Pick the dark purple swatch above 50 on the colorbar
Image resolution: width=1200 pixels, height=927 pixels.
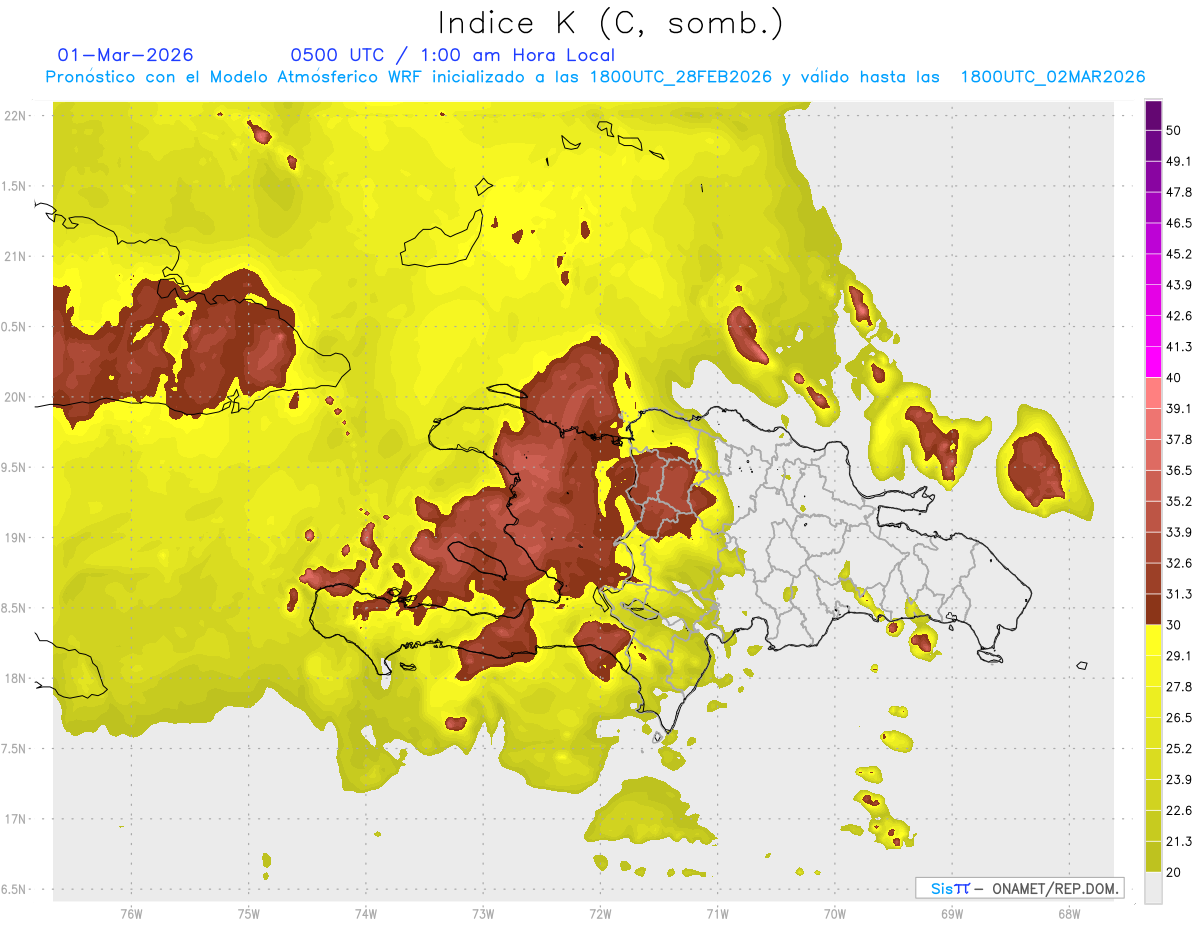point(1153,115)
